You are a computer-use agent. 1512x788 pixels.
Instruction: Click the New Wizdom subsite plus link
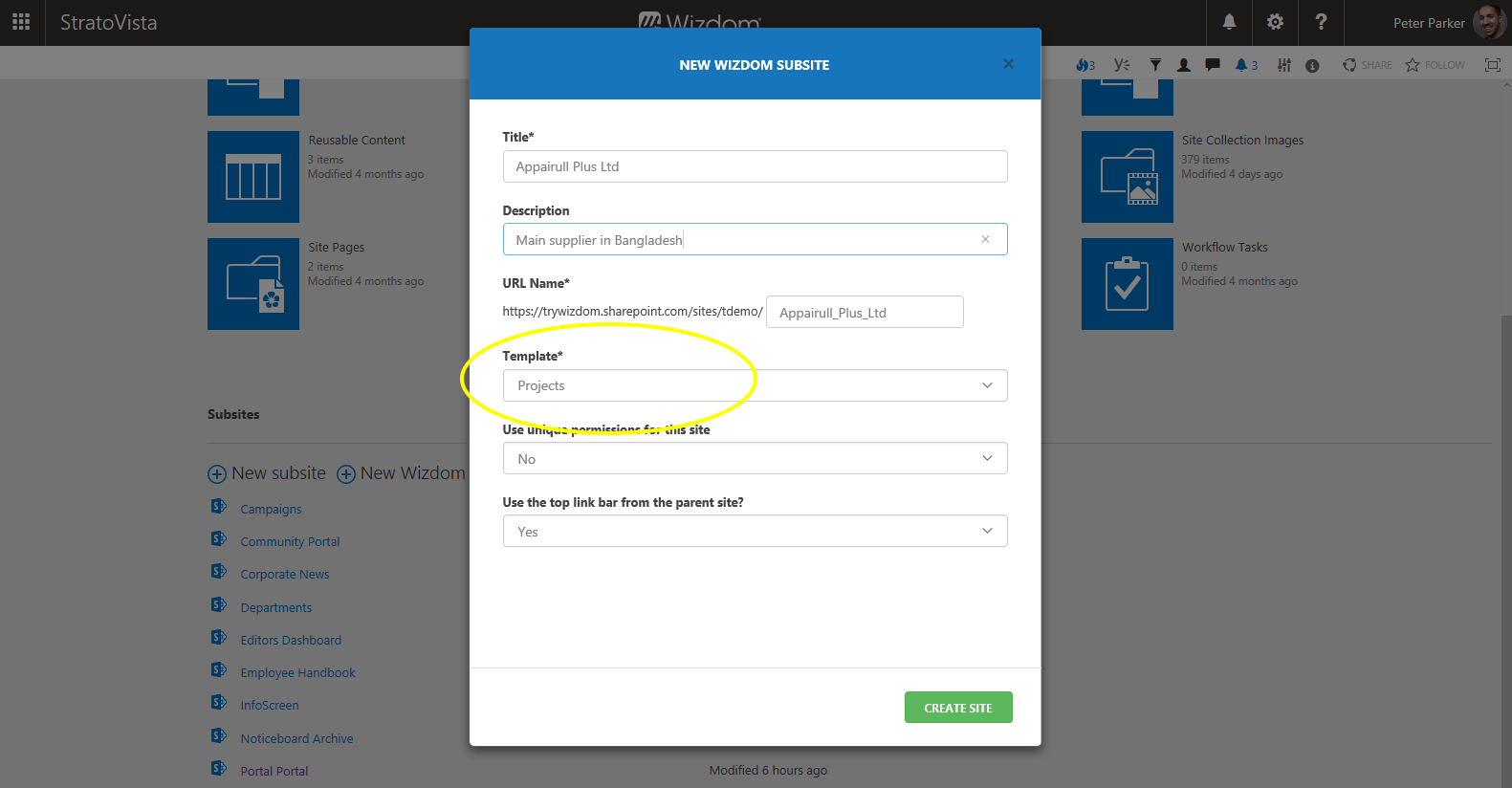[x=402, y=473]
